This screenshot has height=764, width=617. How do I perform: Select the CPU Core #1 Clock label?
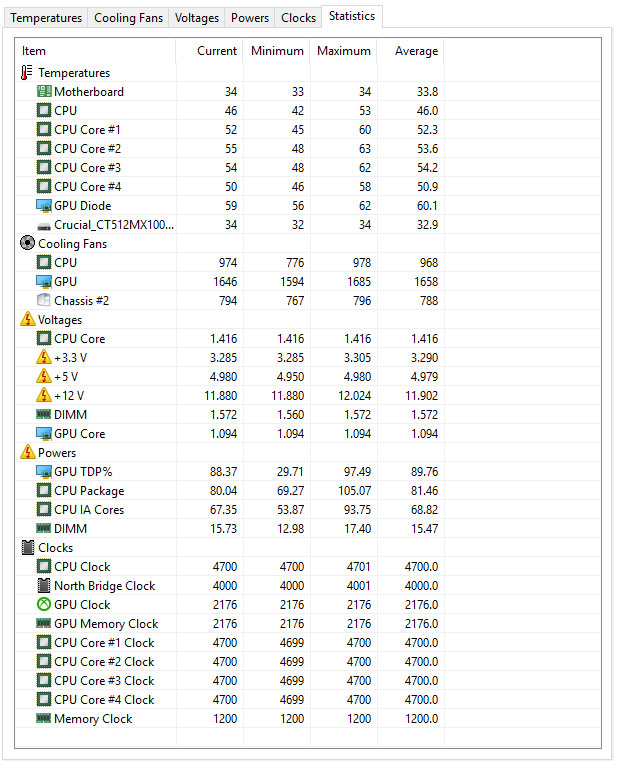point(104,643)
